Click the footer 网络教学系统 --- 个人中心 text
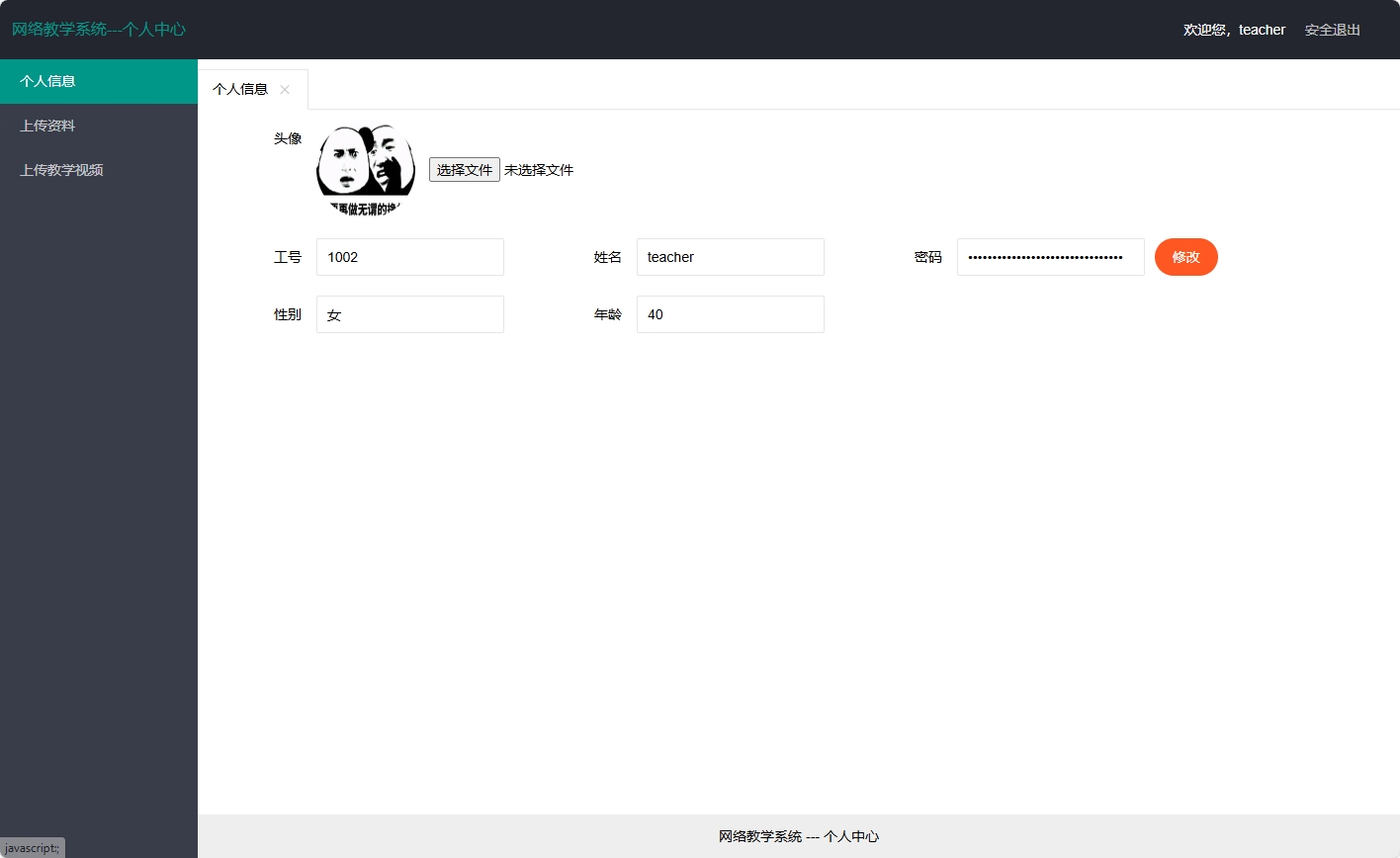The image size is (1400, 858). pos(798,836)
